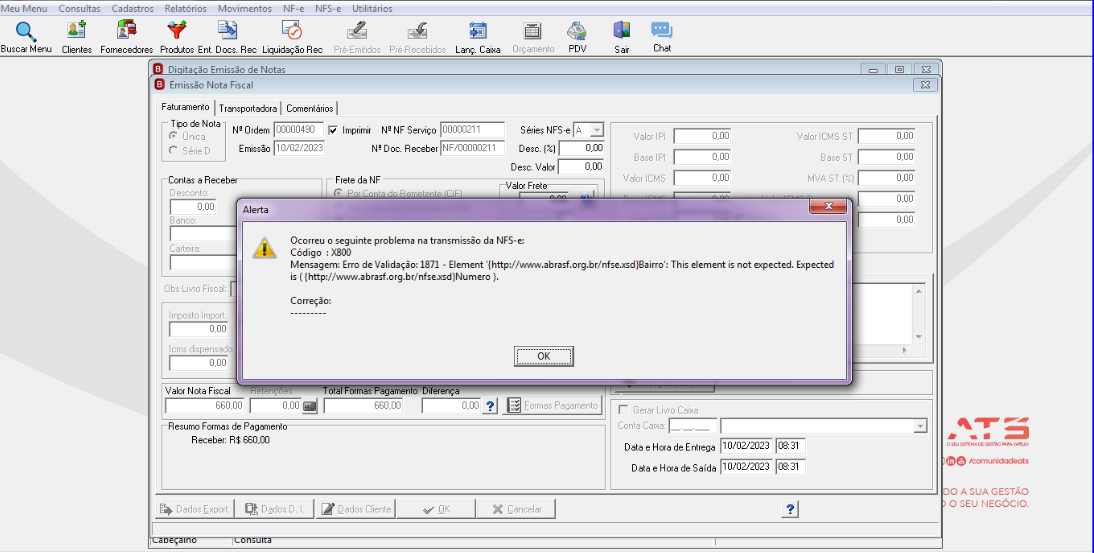Click the Nº Ordem input field
Viewport: 1094px width, 553px height.
pos(299,130)
